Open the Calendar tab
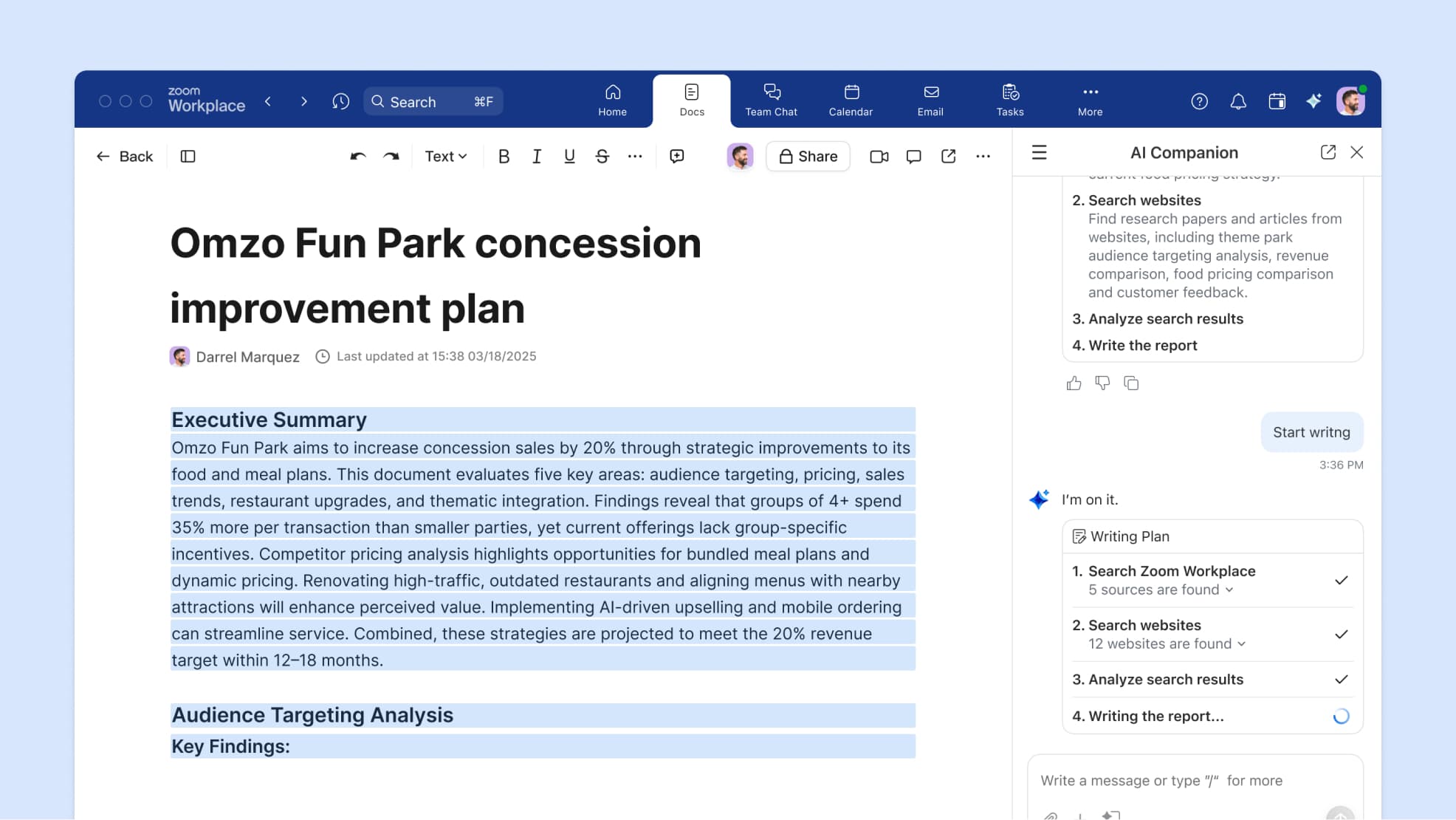The width and height of the screenshot is (1456, 820). coord(851,100)
